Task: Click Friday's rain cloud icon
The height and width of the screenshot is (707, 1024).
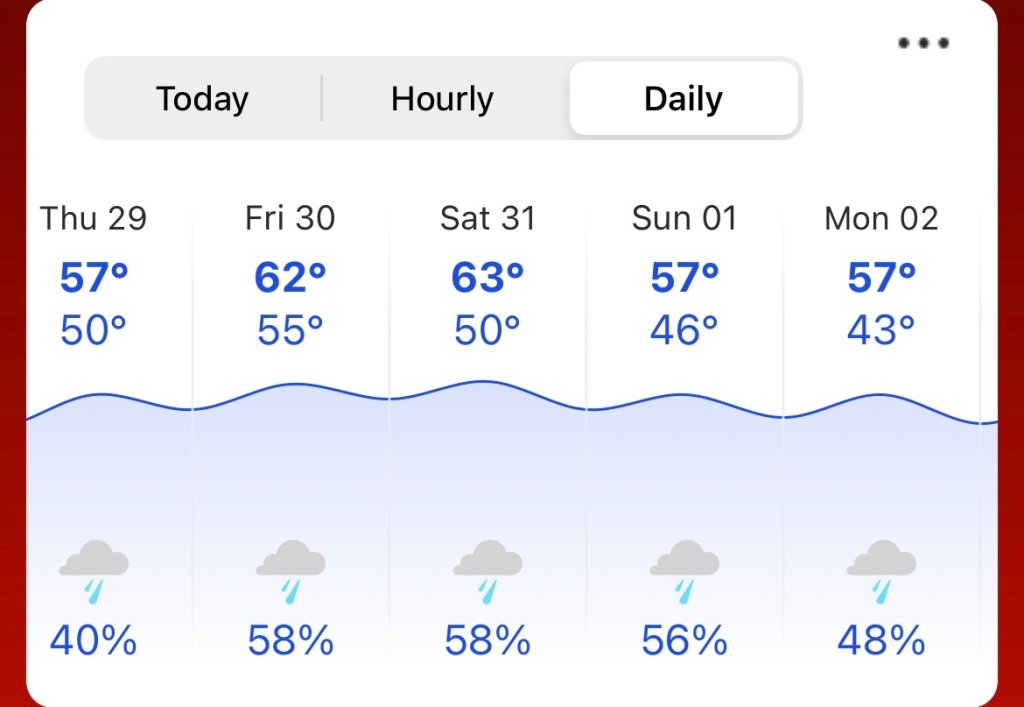Action: pos(290,570)
